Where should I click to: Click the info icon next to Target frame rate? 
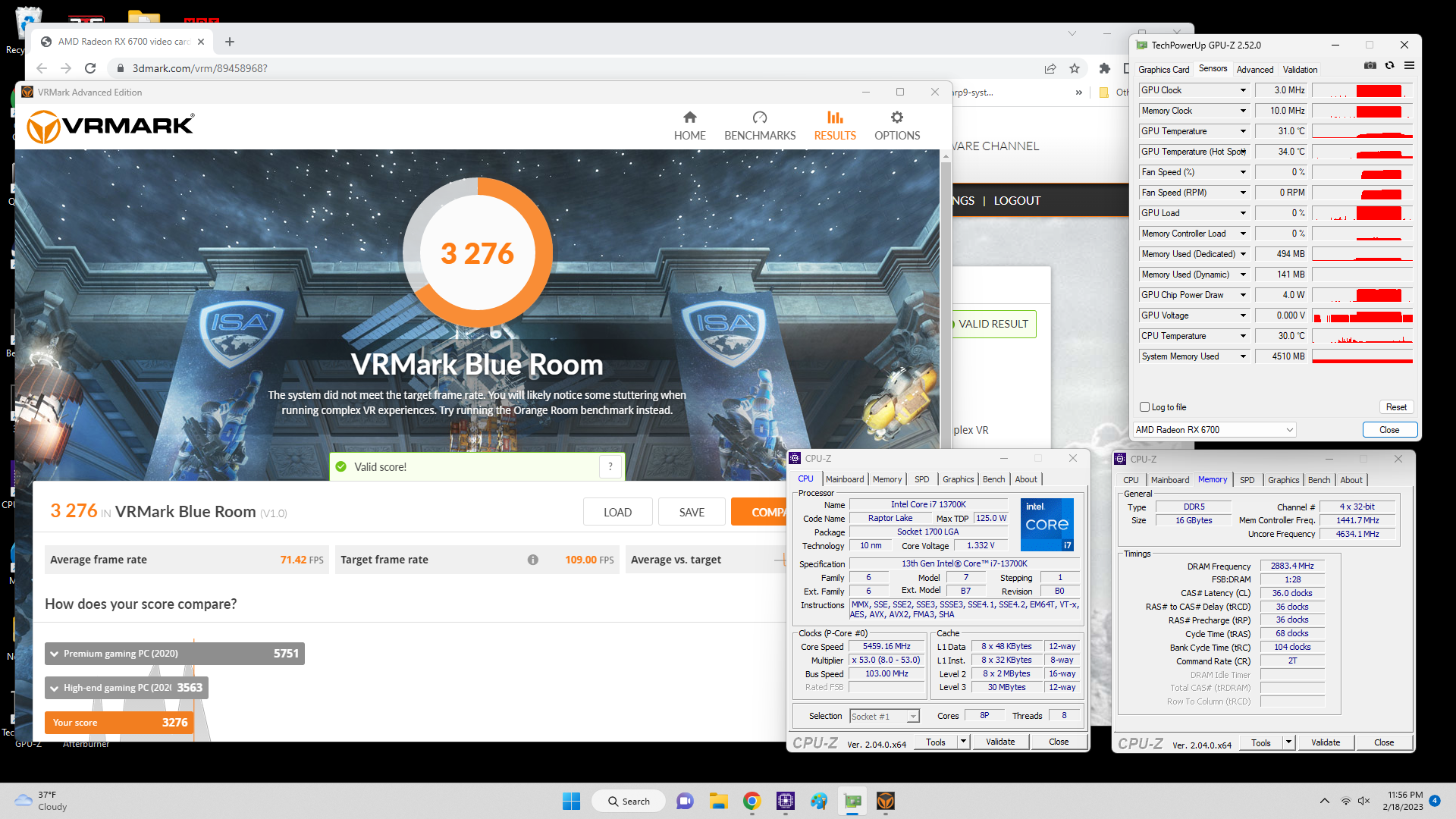point(533,560)
